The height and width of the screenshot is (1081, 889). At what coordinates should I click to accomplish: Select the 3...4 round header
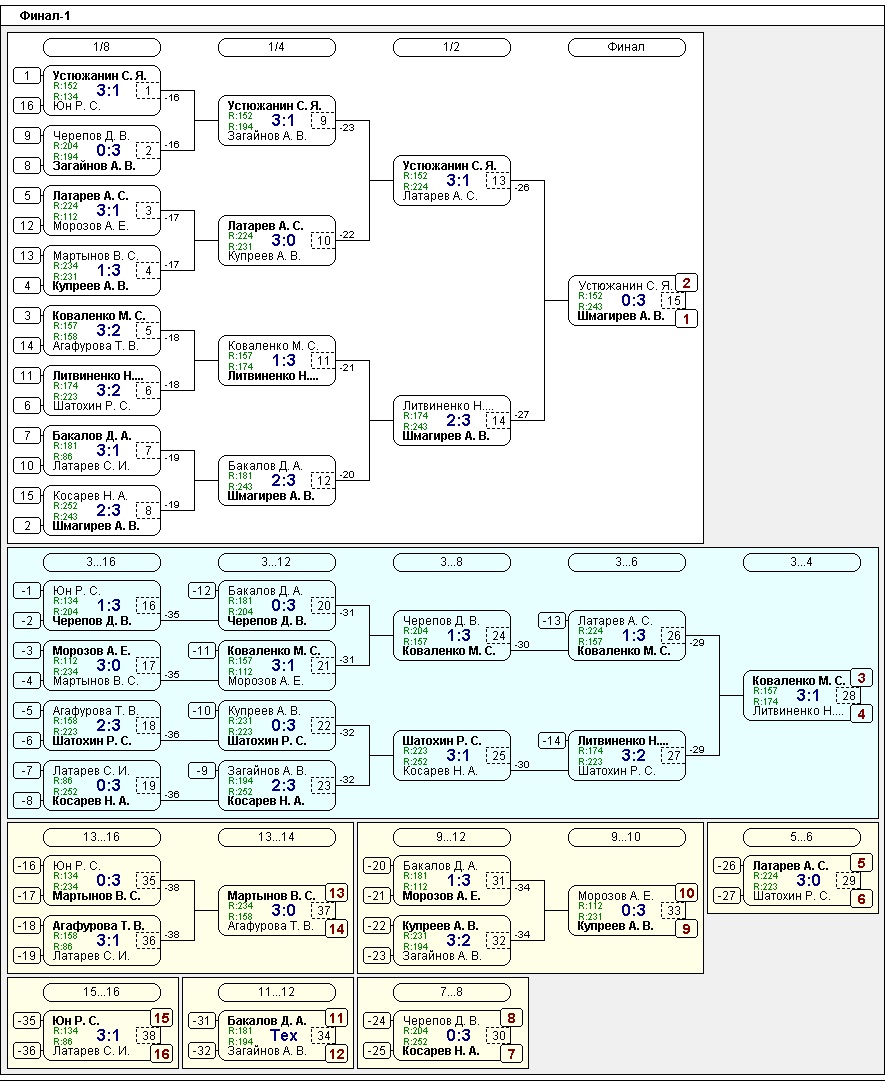coord(801,562)
